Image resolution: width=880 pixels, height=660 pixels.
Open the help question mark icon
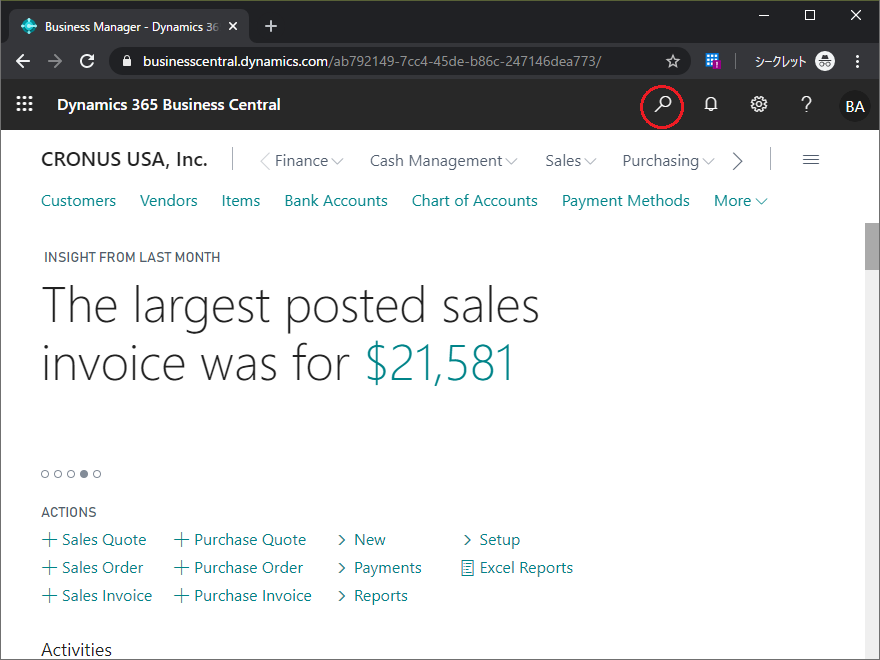pos(806,104)
